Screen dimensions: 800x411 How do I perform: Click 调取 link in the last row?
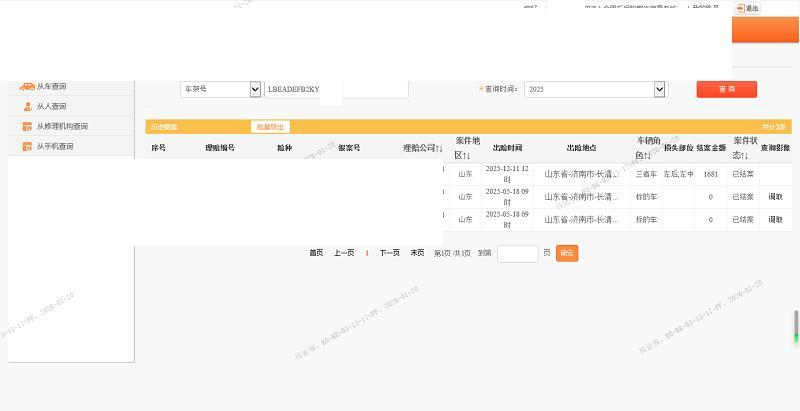coord(775,219)
